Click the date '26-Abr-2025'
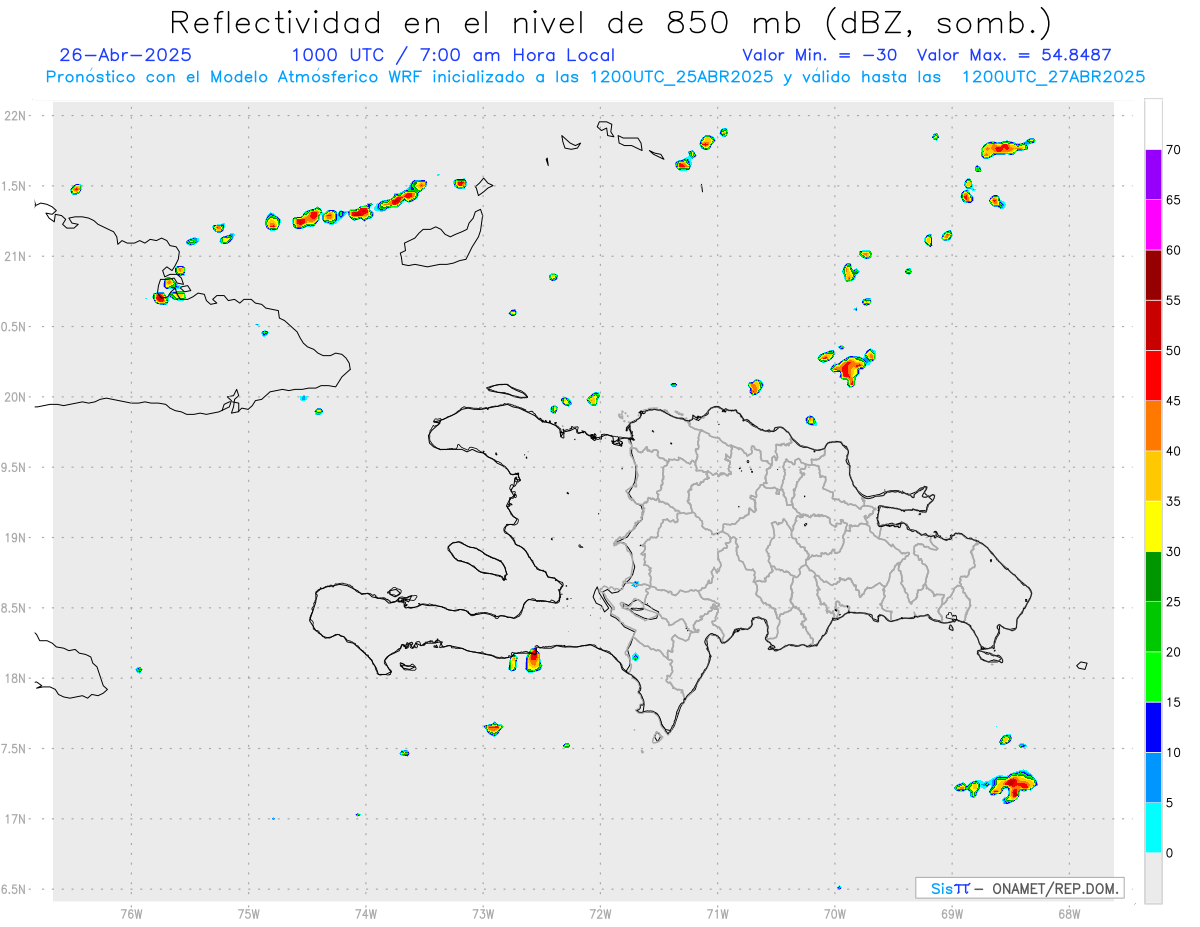The image size is (1200, 927). (126, 55)
